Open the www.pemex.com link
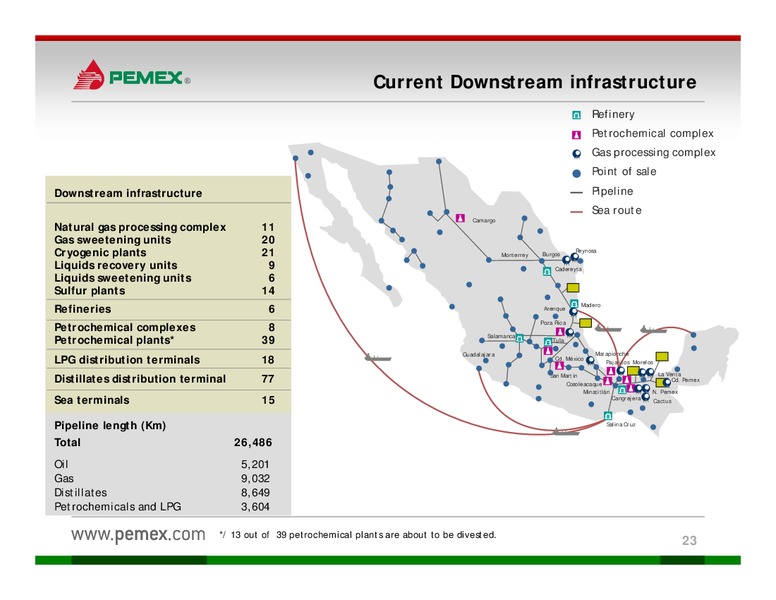 tap(138, 534)
